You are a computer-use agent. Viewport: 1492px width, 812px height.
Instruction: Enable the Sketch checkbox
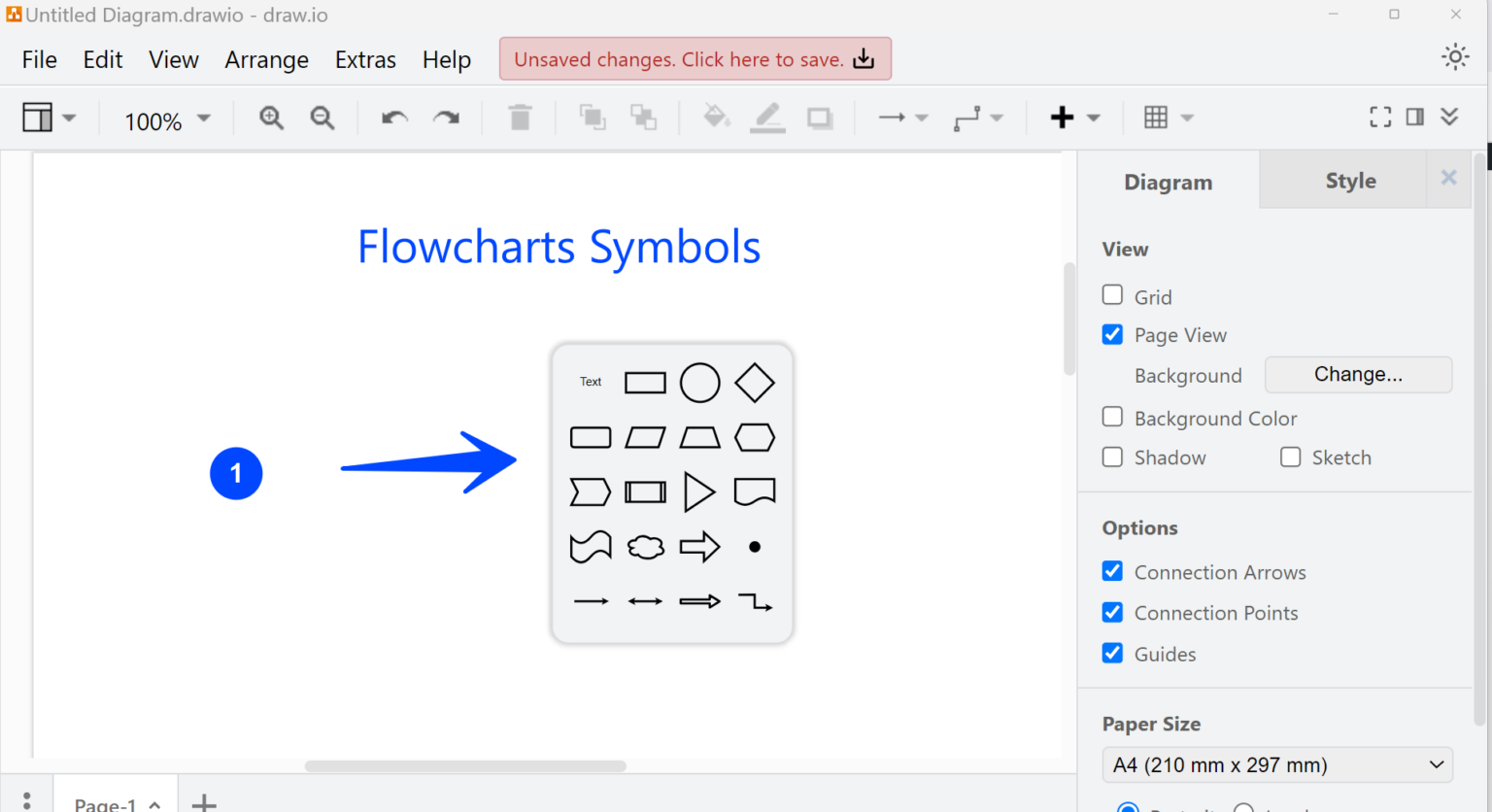coord(1290,457)
